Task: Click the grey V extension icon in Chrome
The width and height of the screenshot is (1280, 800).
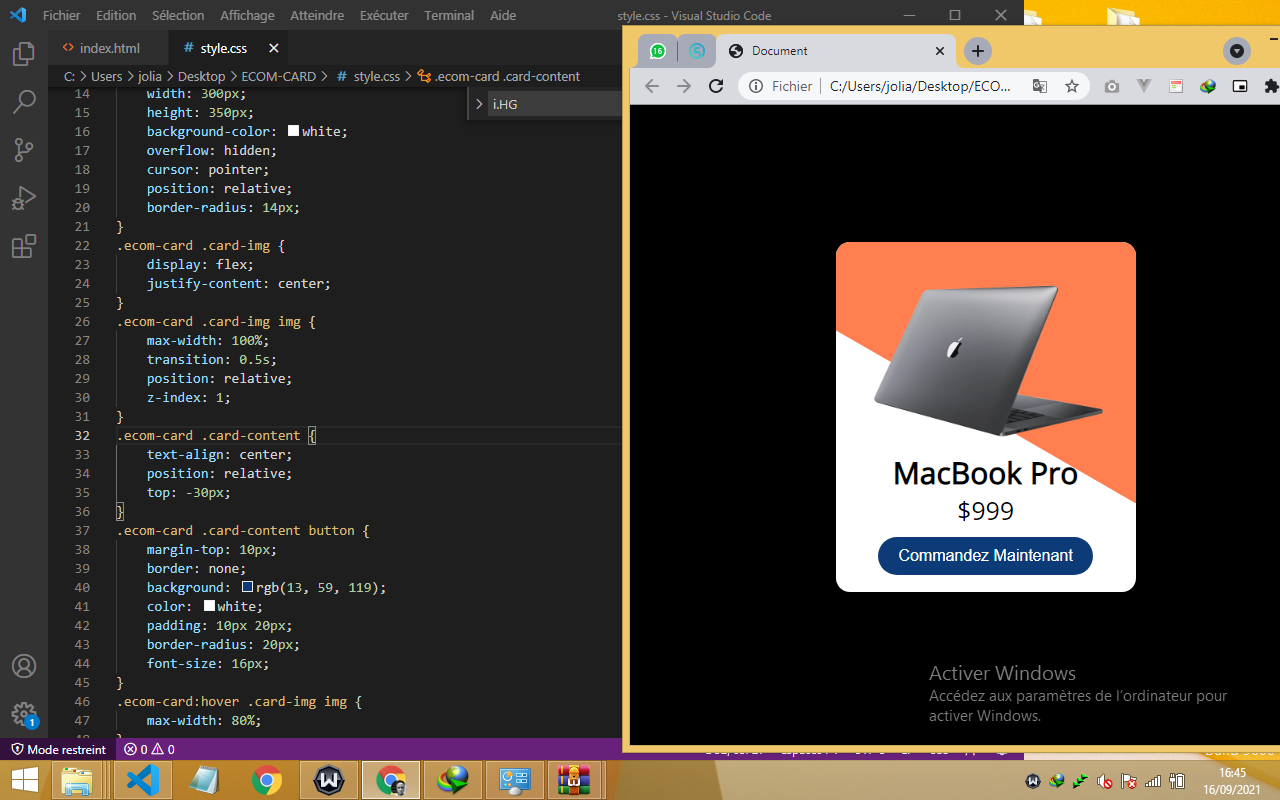Action: [1144, 86]
